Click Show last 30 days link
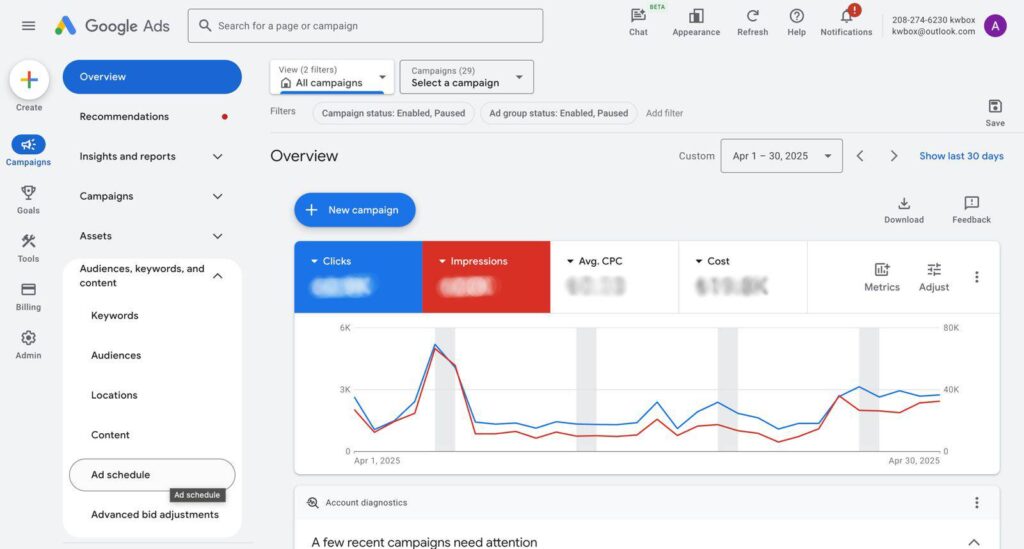 click(961, 156)
